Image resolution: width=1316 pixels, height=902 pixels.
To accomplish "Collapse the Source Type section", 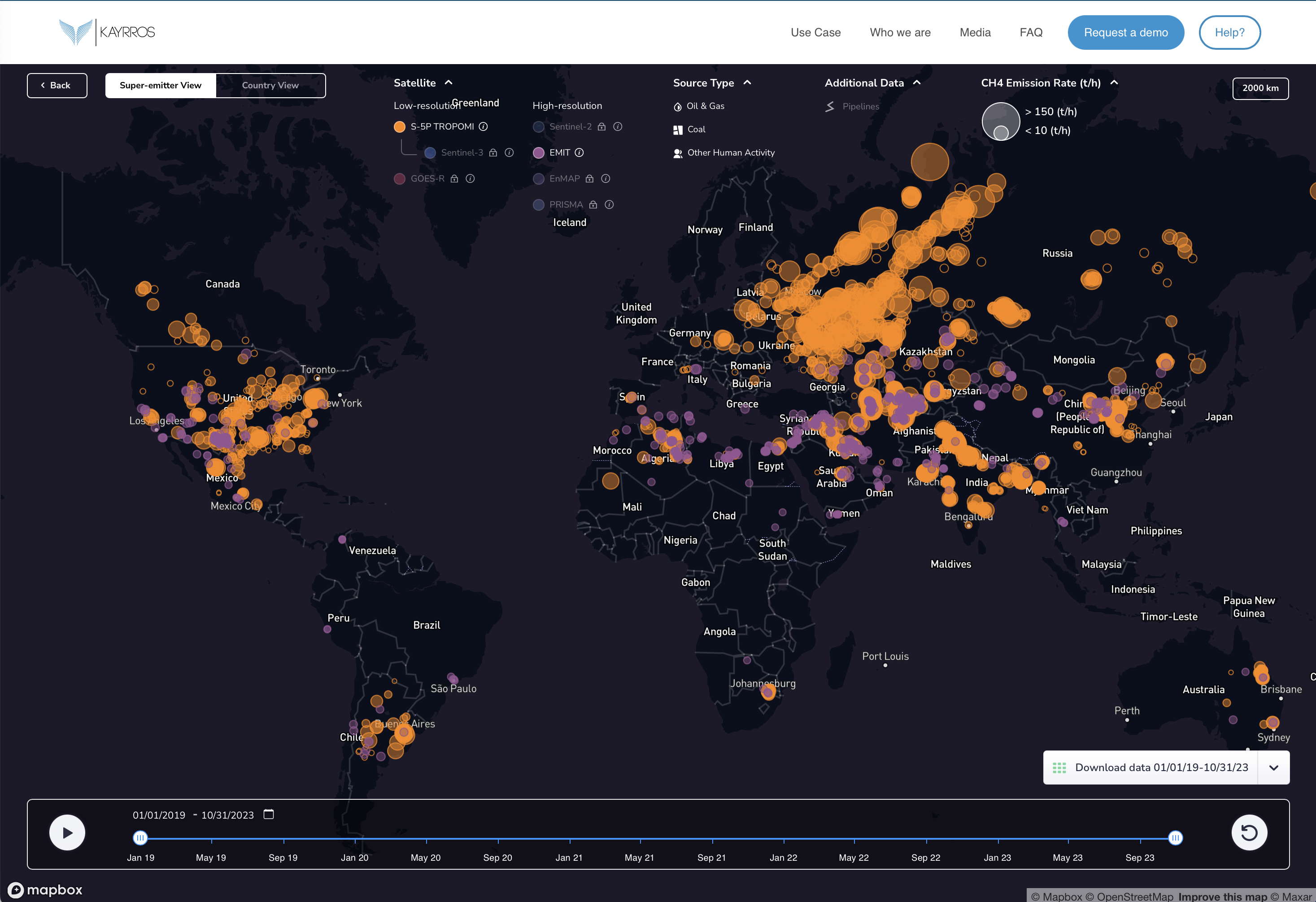I will [747, 82].
